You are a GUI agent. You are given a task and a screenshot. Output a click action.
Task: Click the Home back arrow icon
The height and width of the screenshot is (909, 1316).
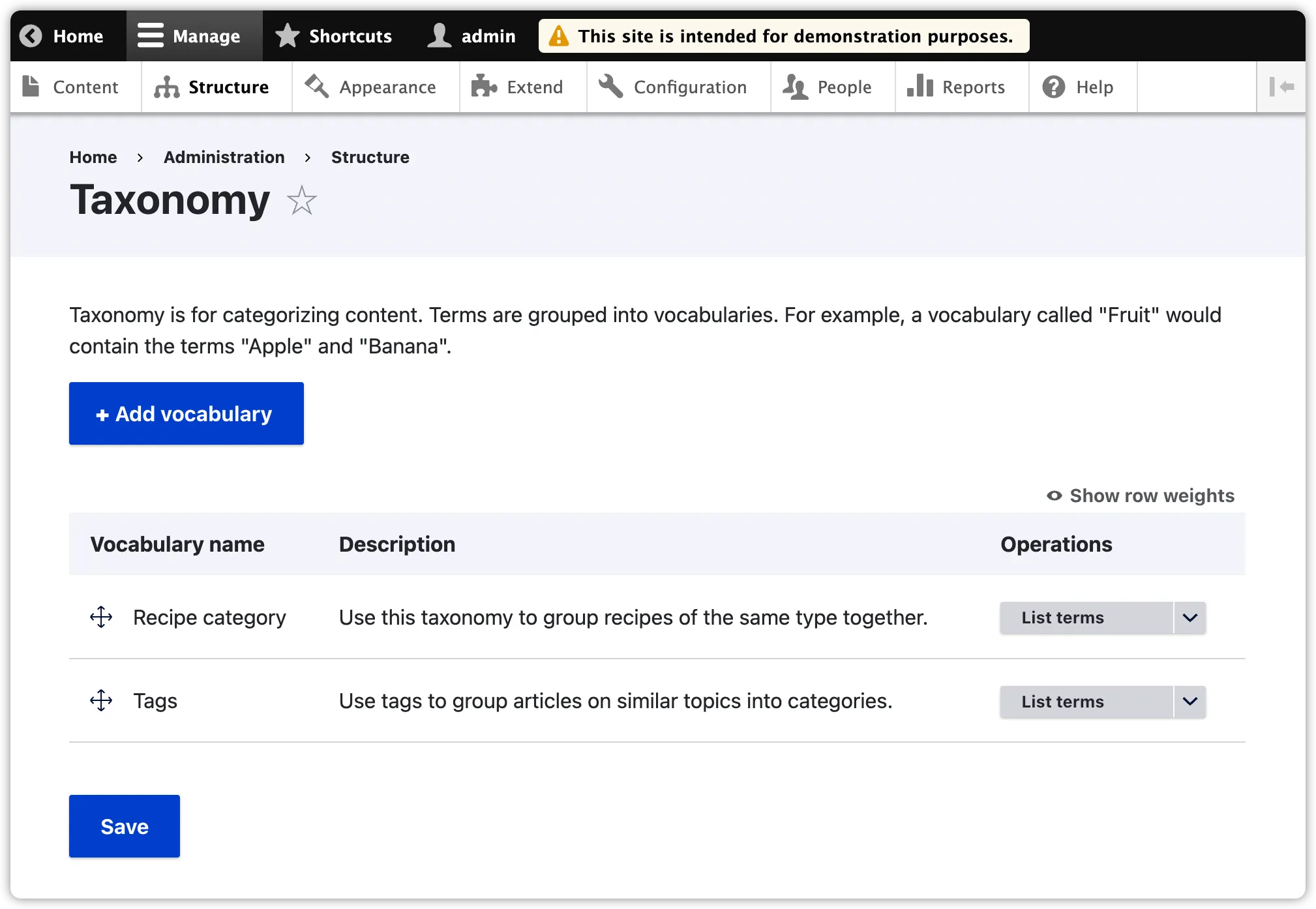[x=31, y=35]
